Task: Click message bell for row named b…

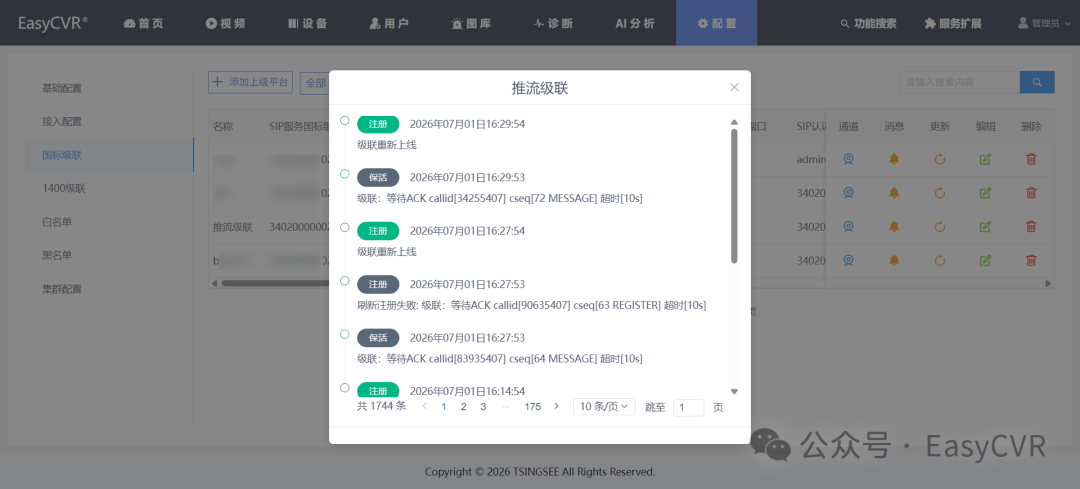Action: (894, 260)
